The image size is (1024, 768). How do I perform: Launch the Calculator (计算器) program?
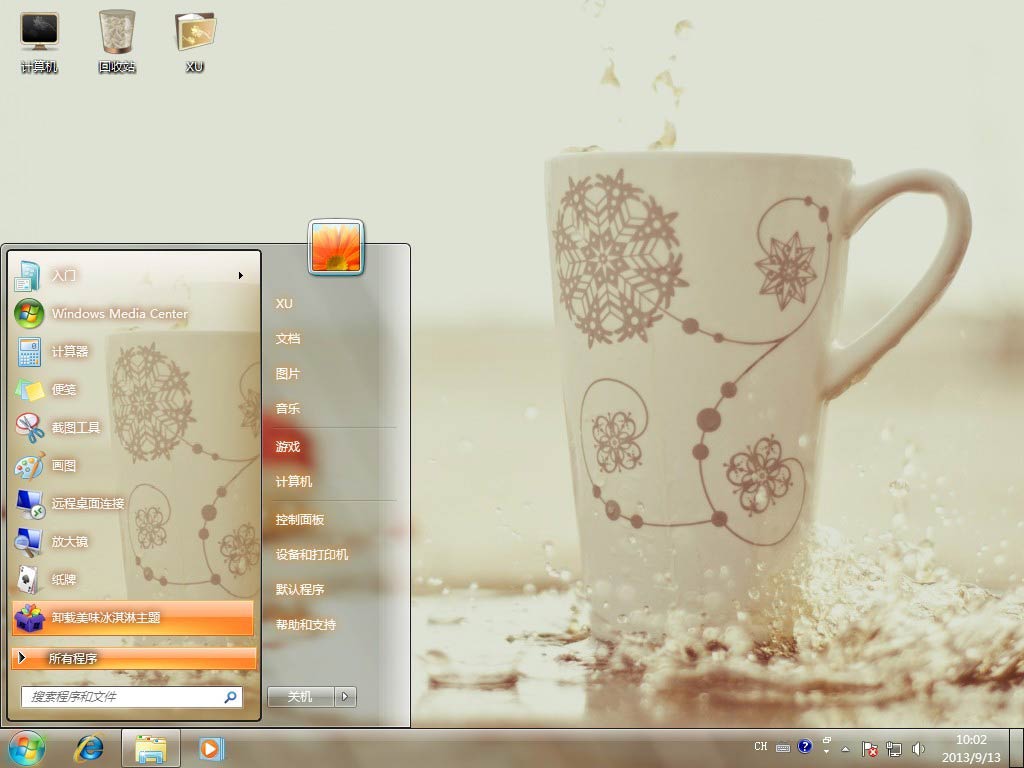click(x=70, y=351)
